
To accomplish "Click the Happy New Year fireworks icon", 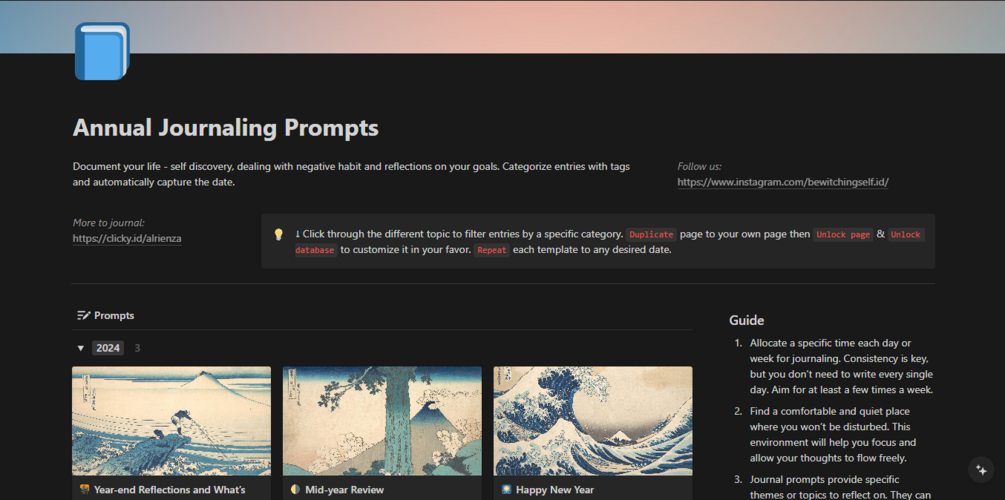I will coord(506,490).
